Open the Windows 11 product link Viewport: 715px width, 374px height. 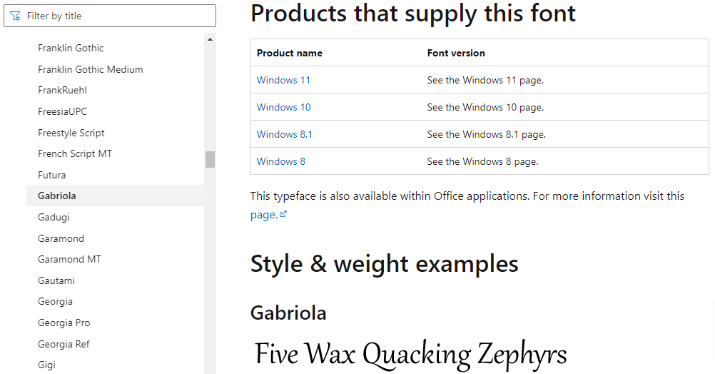[x=283, y=80]
